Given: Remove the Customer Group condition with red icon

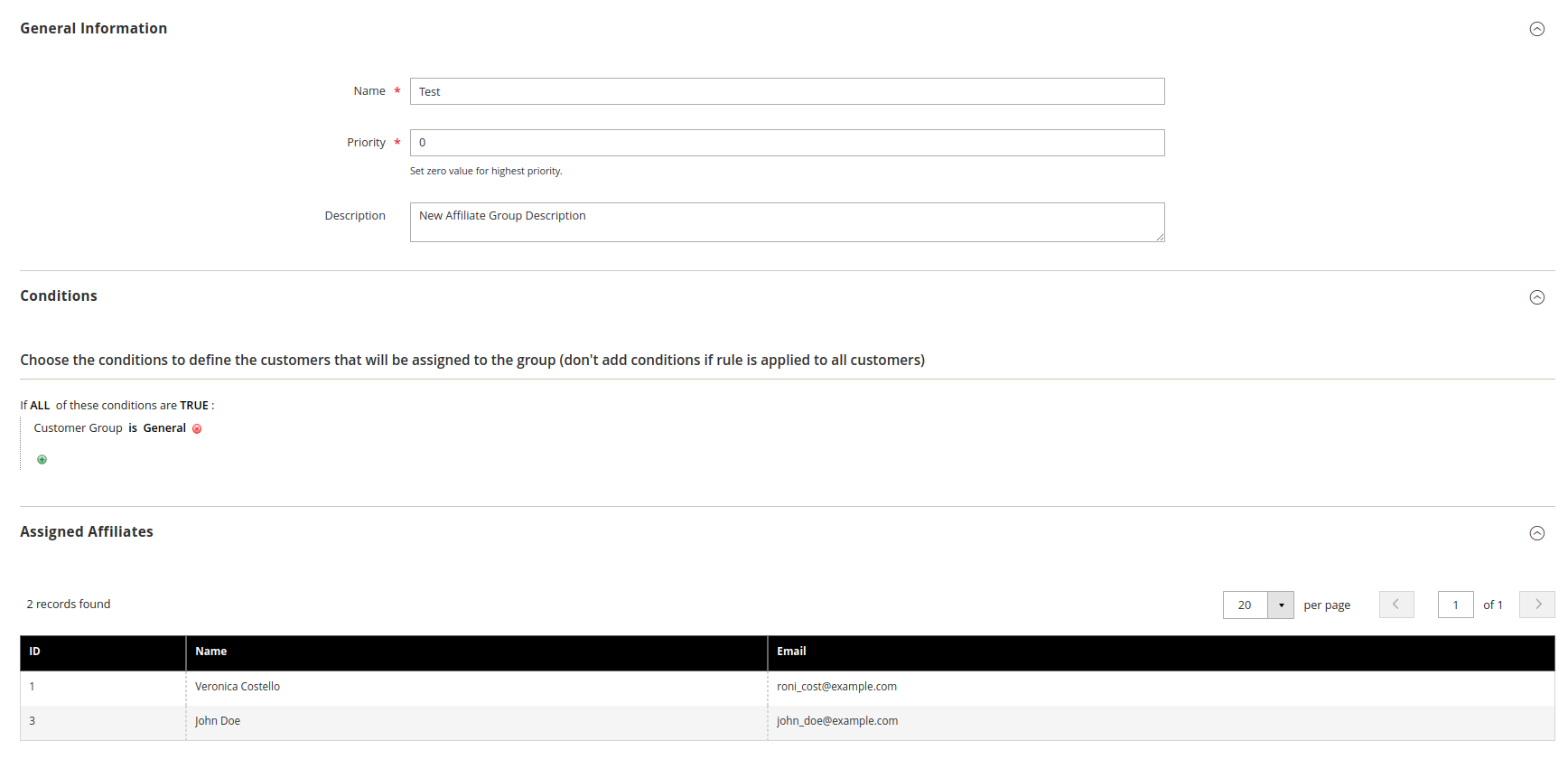Looking at the screenshot, I should coord(197,429).
